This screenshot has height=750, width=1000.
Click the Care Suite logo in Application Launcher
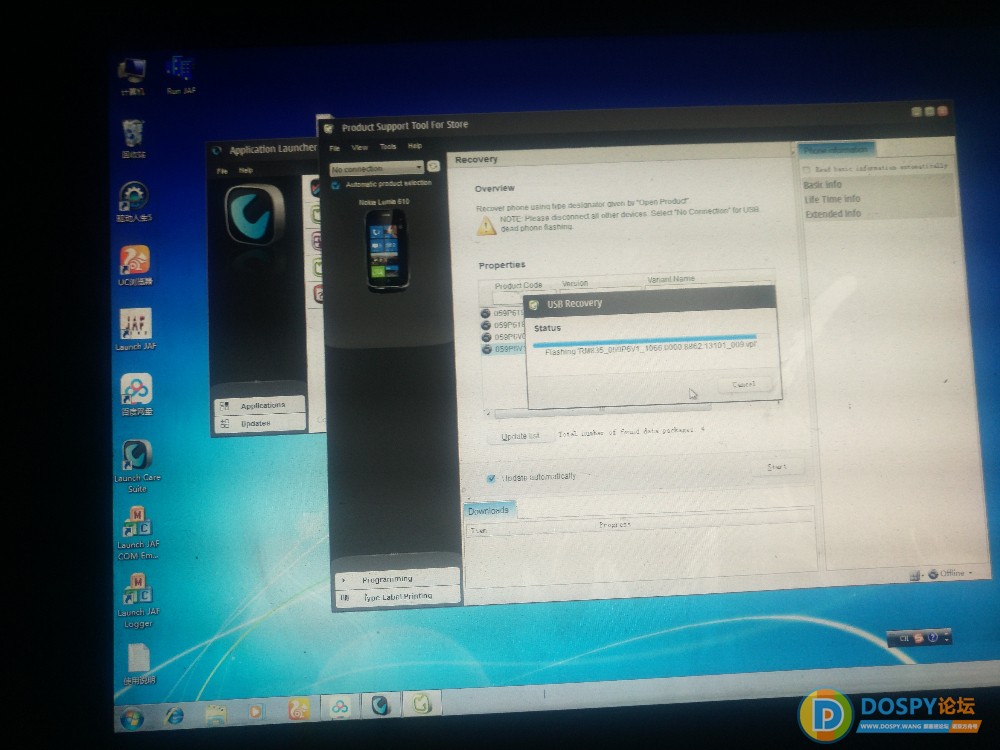click(253, 214)
